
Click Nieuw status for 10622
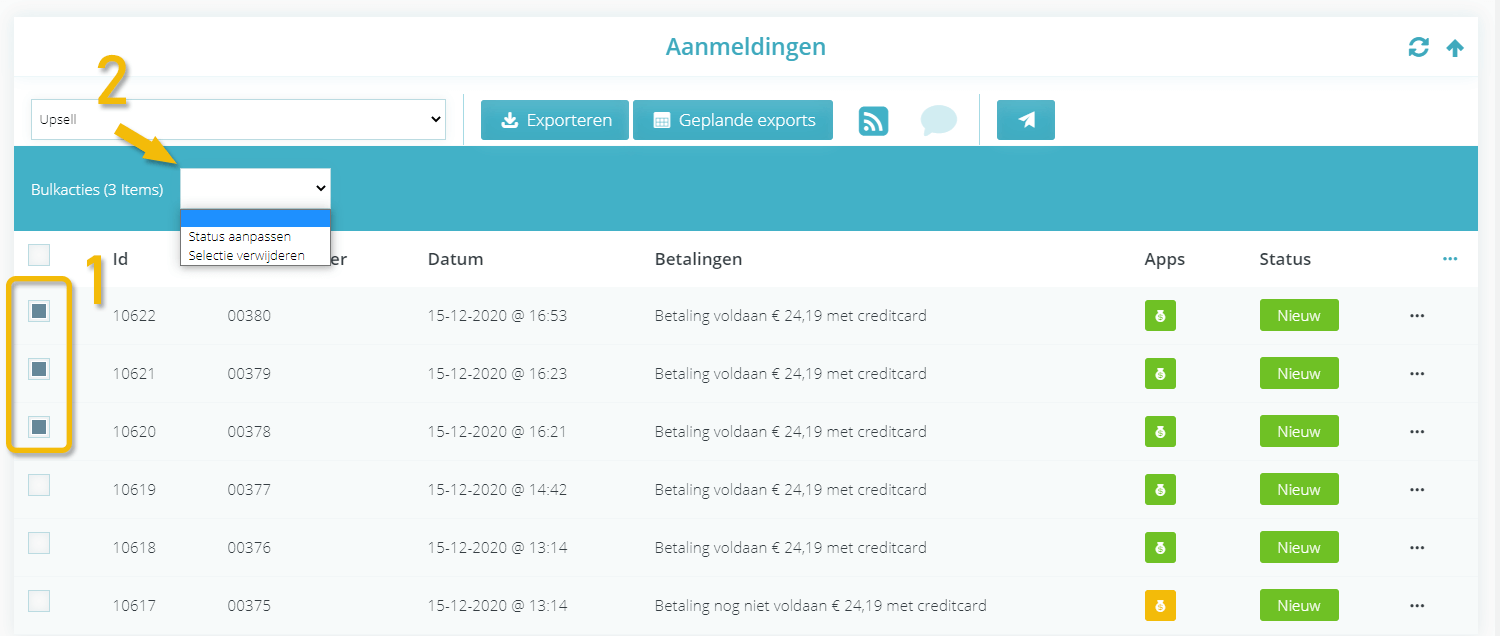[1299, 316]
